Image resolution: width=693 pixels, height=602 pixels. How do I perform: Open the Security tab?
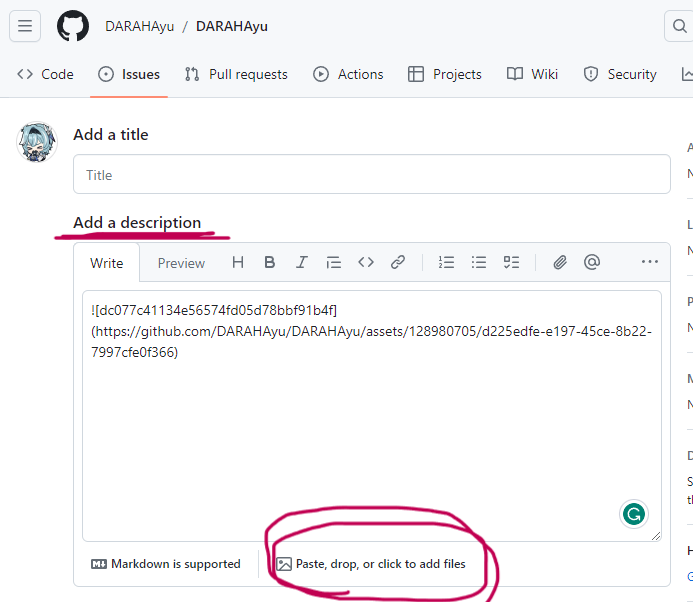pyautogui.click(x=620, y=74)
